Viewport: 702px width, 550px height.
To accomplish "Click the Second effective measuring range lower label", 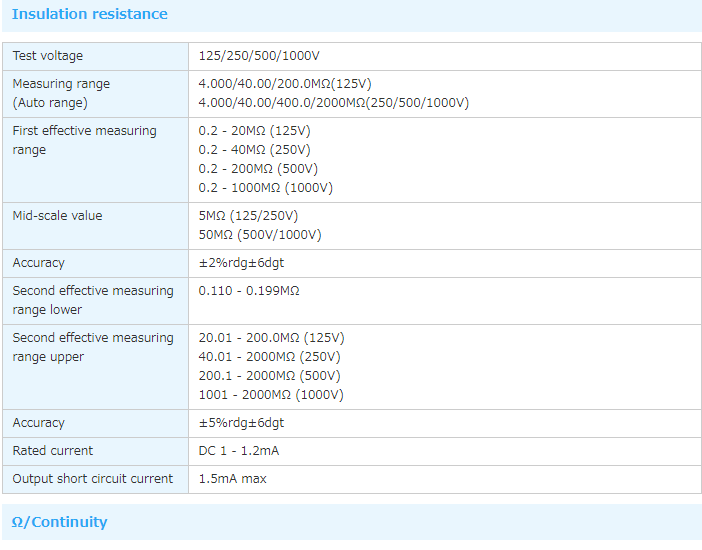I will [93, 300].
